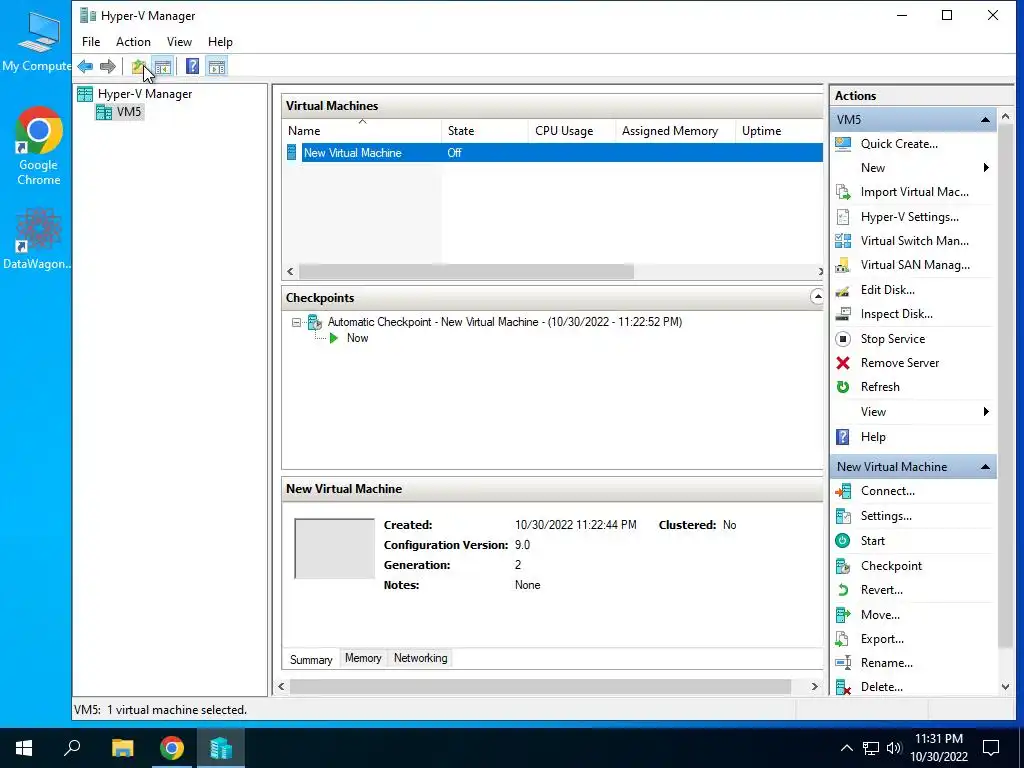Screen dimensions: 1024x768
Task: Click the Export action icon
Action: coord(843,639)
